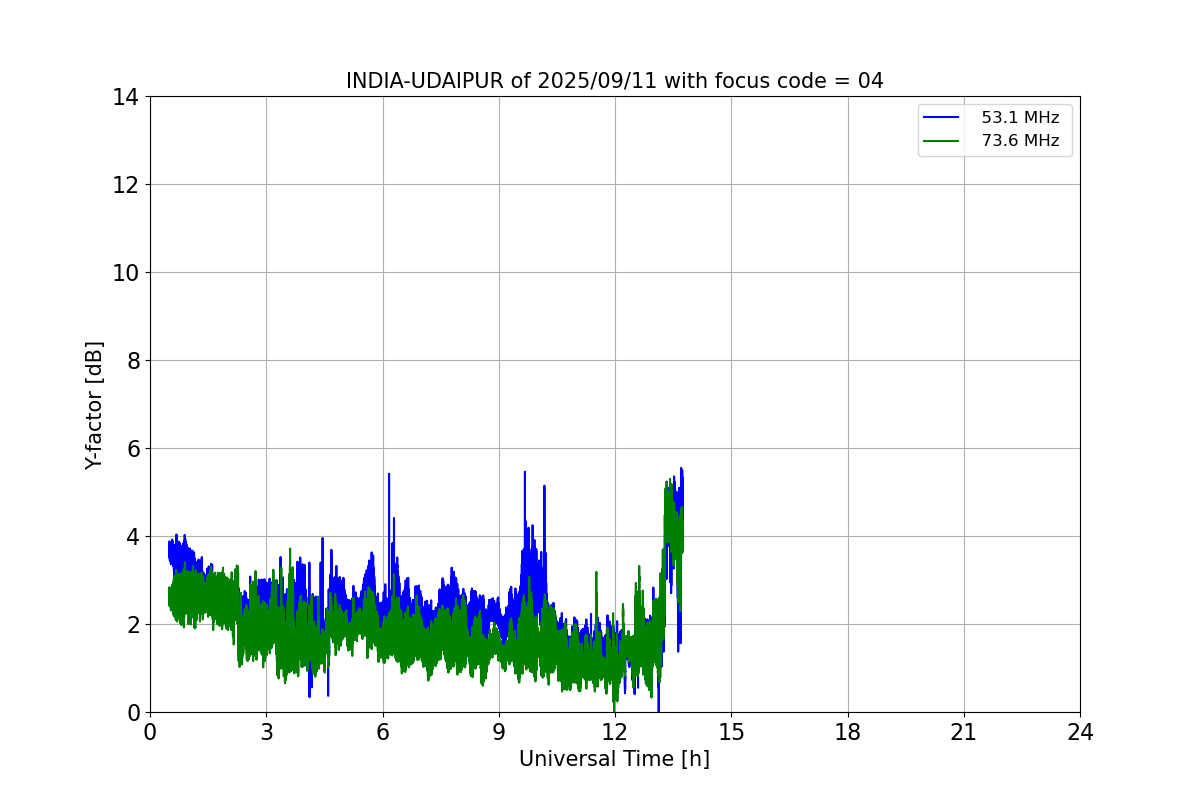Click x-axis tick label 3
The width and height of the screenshot is (1200, 800).
pos(266,732)
